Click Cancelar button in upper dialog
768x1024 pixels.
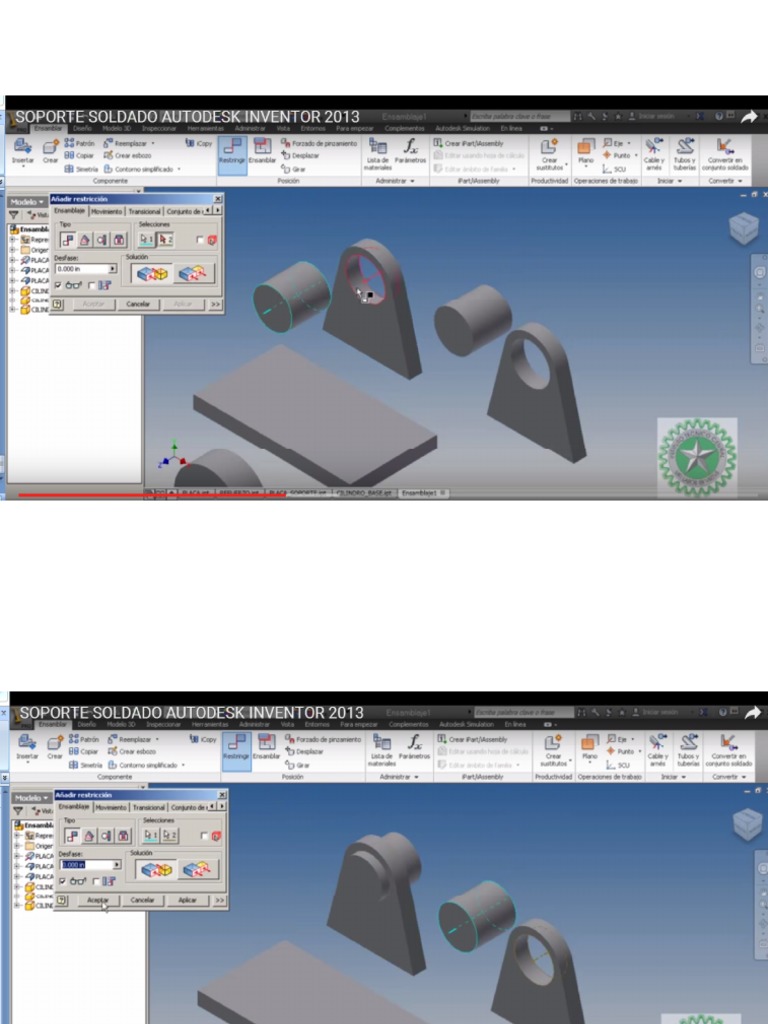(138, 304)
